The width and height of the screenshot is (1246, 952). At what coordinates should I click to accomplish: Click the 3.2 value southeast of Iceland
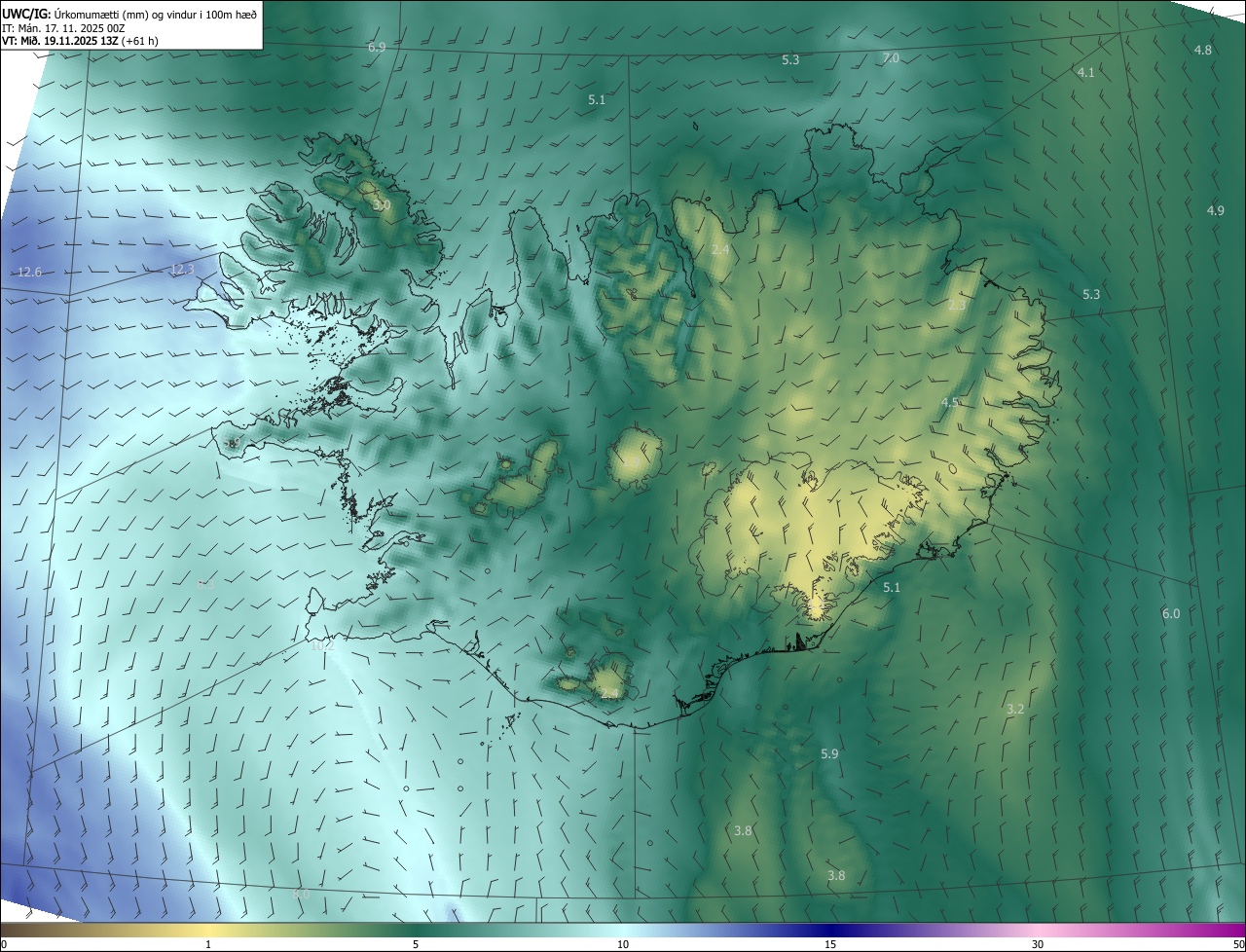1015,710
